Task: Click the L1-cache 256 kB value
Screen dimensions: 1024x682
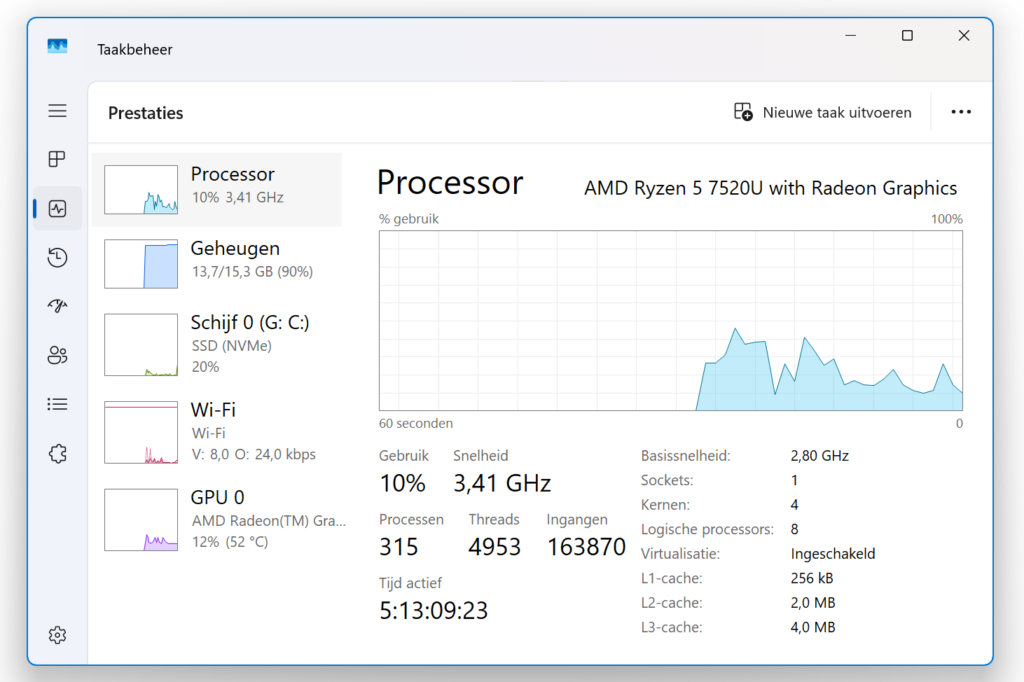Action: [812, 578]
